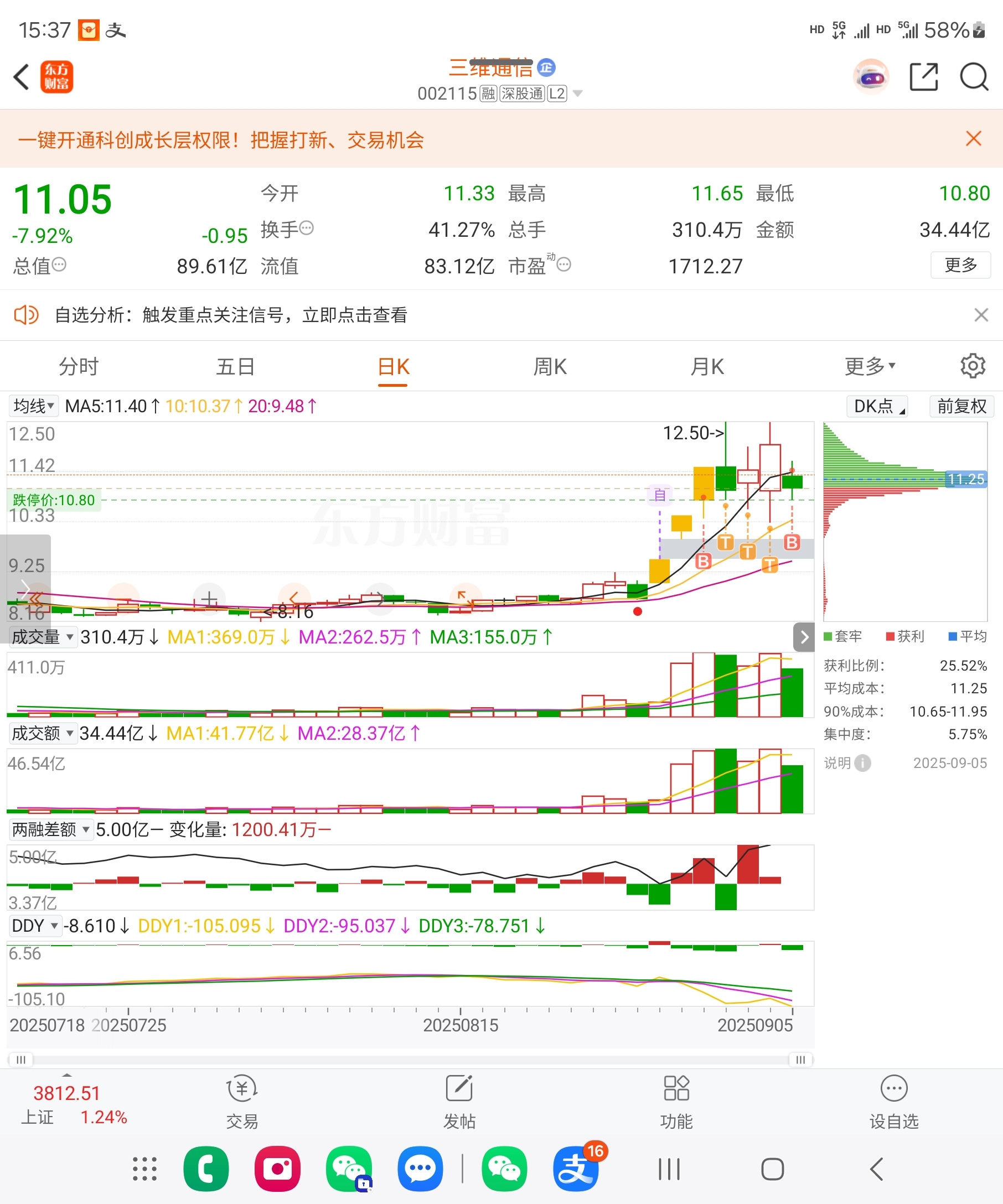Switch to 分时 chart tab

(x=79, y=366)
